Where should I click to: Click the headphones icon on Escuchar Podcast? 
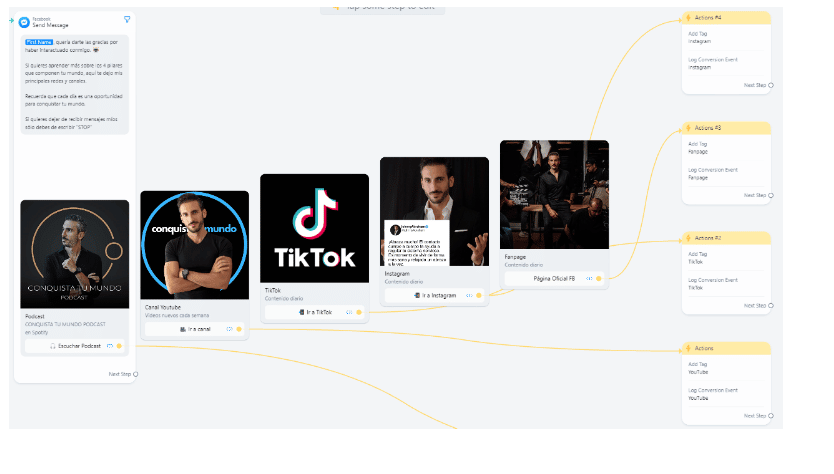(53, 346)
